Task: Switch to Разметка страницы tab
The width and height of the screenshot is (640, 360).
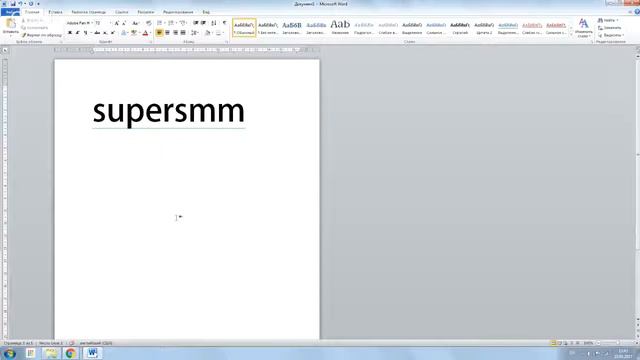Action: [89, 12]
